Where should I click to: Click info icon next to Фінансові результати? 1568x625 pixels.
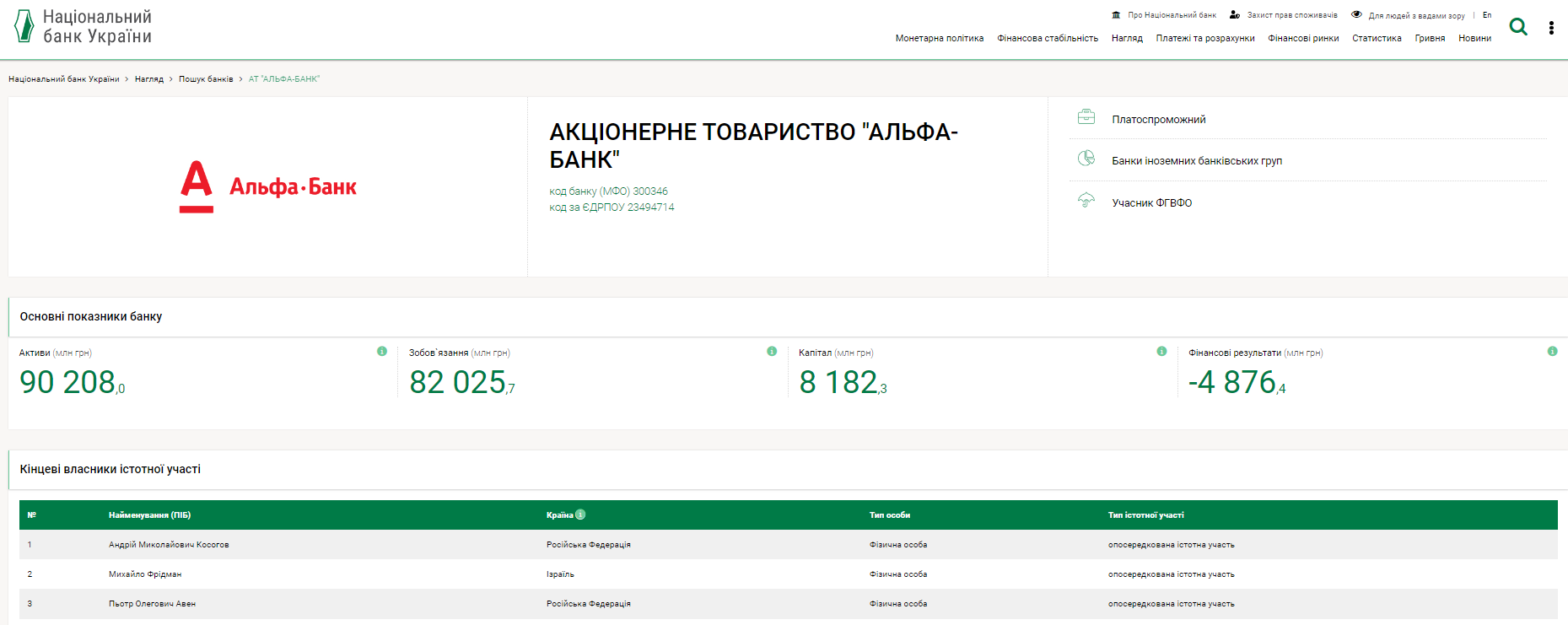[1552, 352]
